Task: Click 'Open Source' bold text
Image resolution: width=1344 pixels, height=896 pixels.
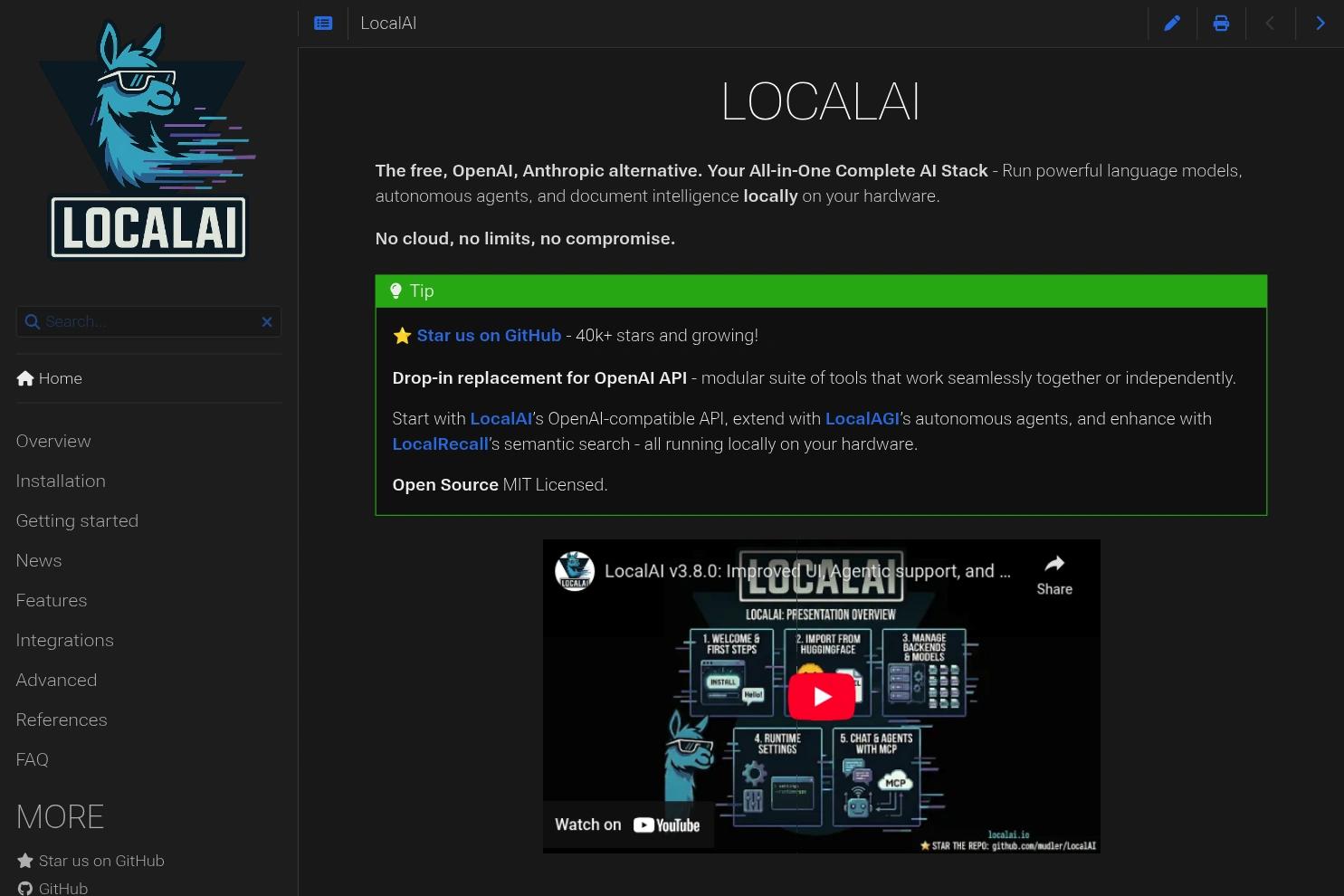Action: [445, 485]
